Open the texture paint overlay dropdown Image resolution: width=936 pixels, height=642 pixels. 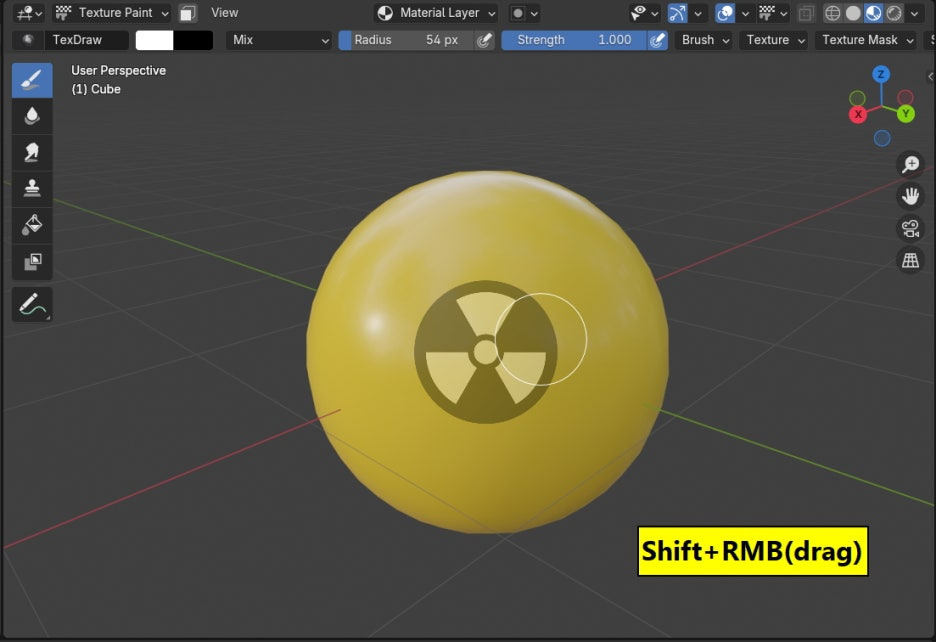click(x=772, y=13)
